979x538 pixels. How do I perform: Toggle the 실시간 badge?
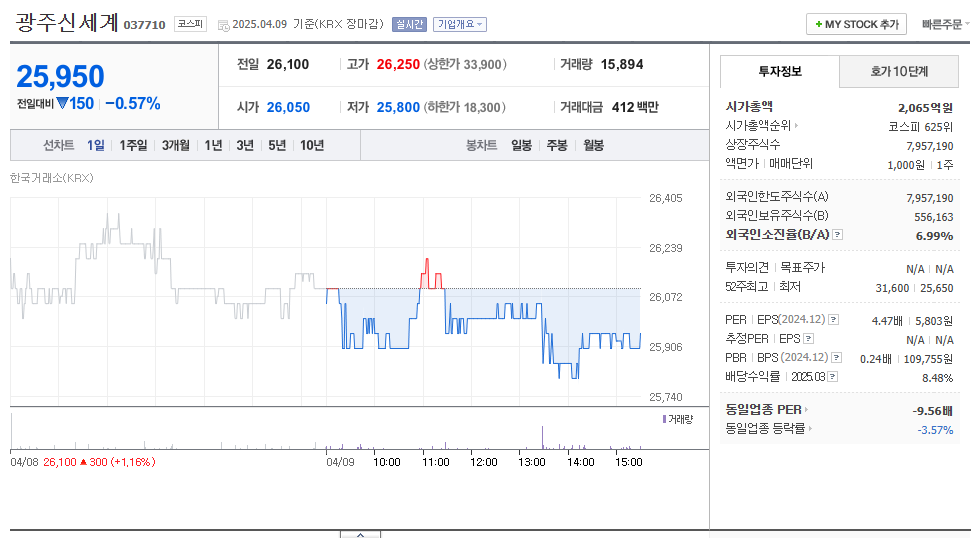(x=410, y=24)
